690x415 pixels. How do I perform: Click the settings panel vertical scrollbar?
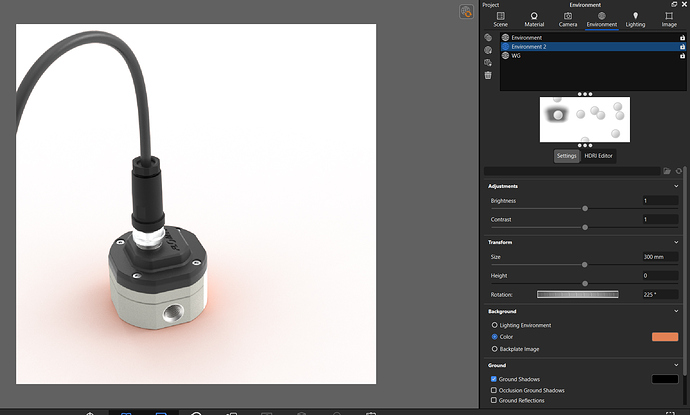coord(684,273)
